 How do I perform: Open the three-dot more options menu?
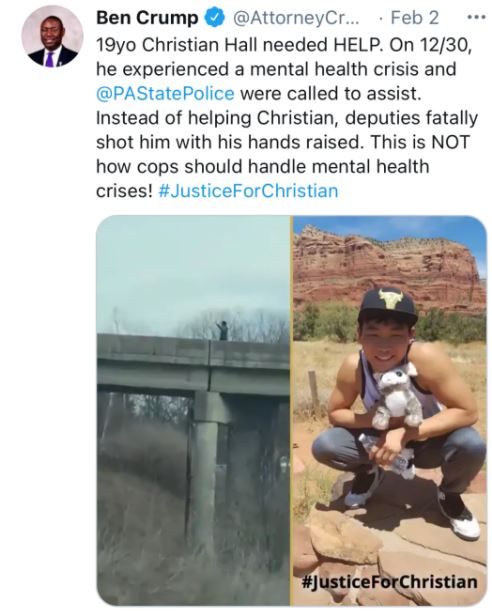pyautogui.click(x=476, y=18)
